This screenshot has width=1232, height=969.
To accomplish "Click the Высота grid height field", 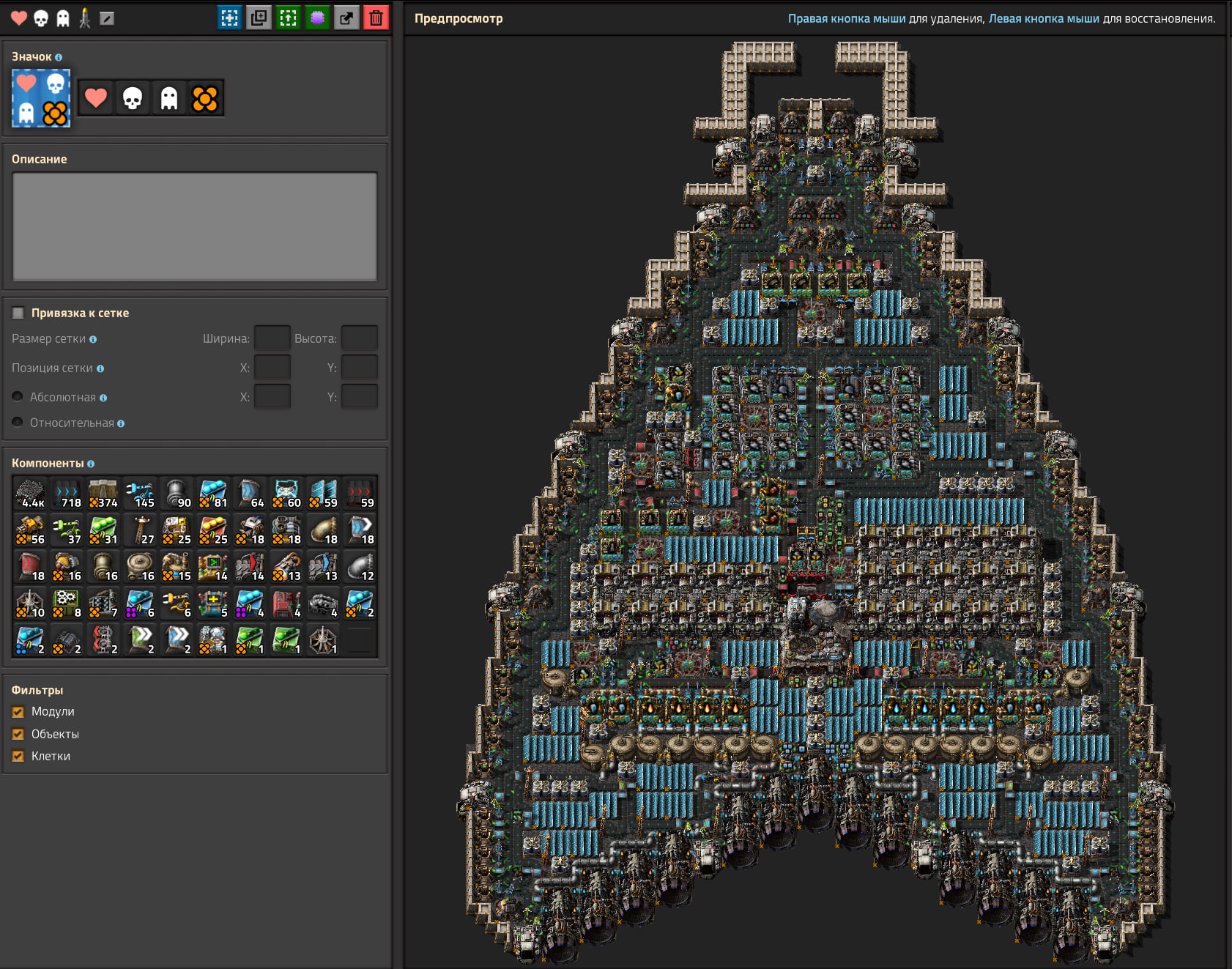I will 360,338.
